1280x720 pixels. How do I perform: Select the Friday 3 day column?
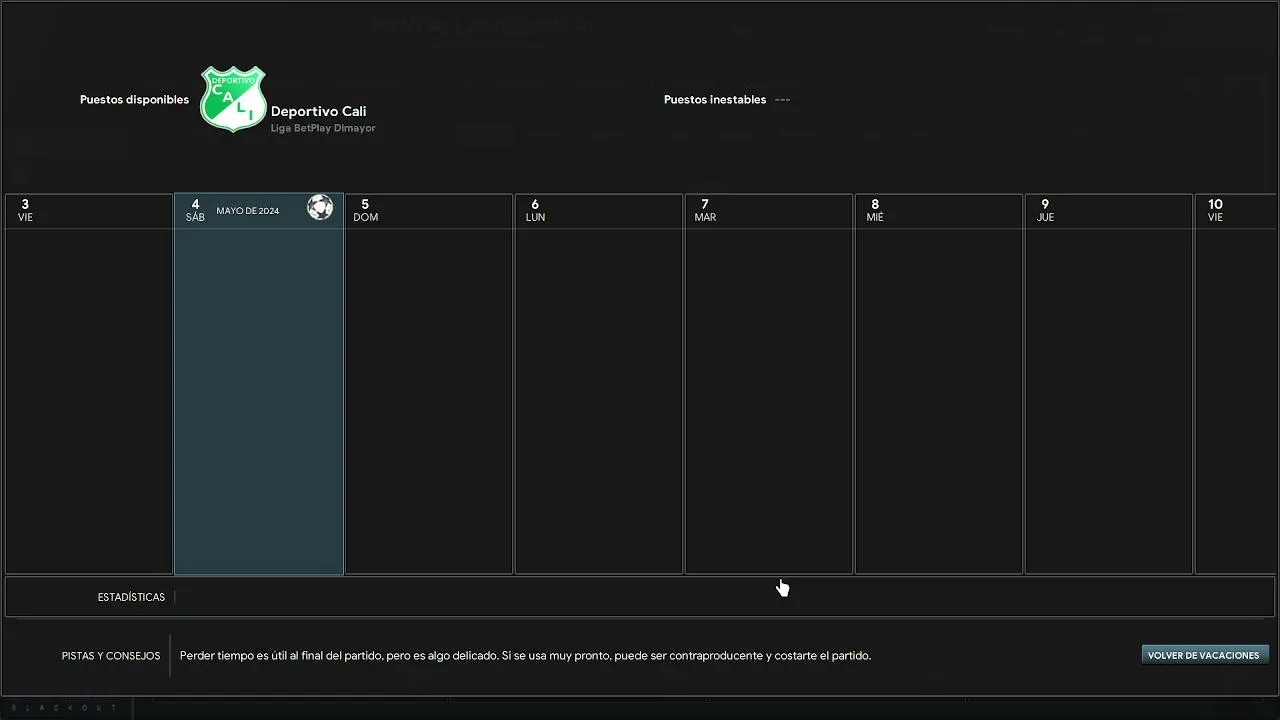[x=89, y=384]
